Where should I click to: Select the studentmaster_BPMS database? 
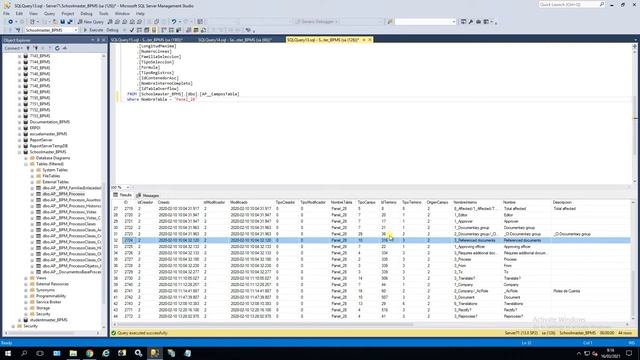(48, 320)
